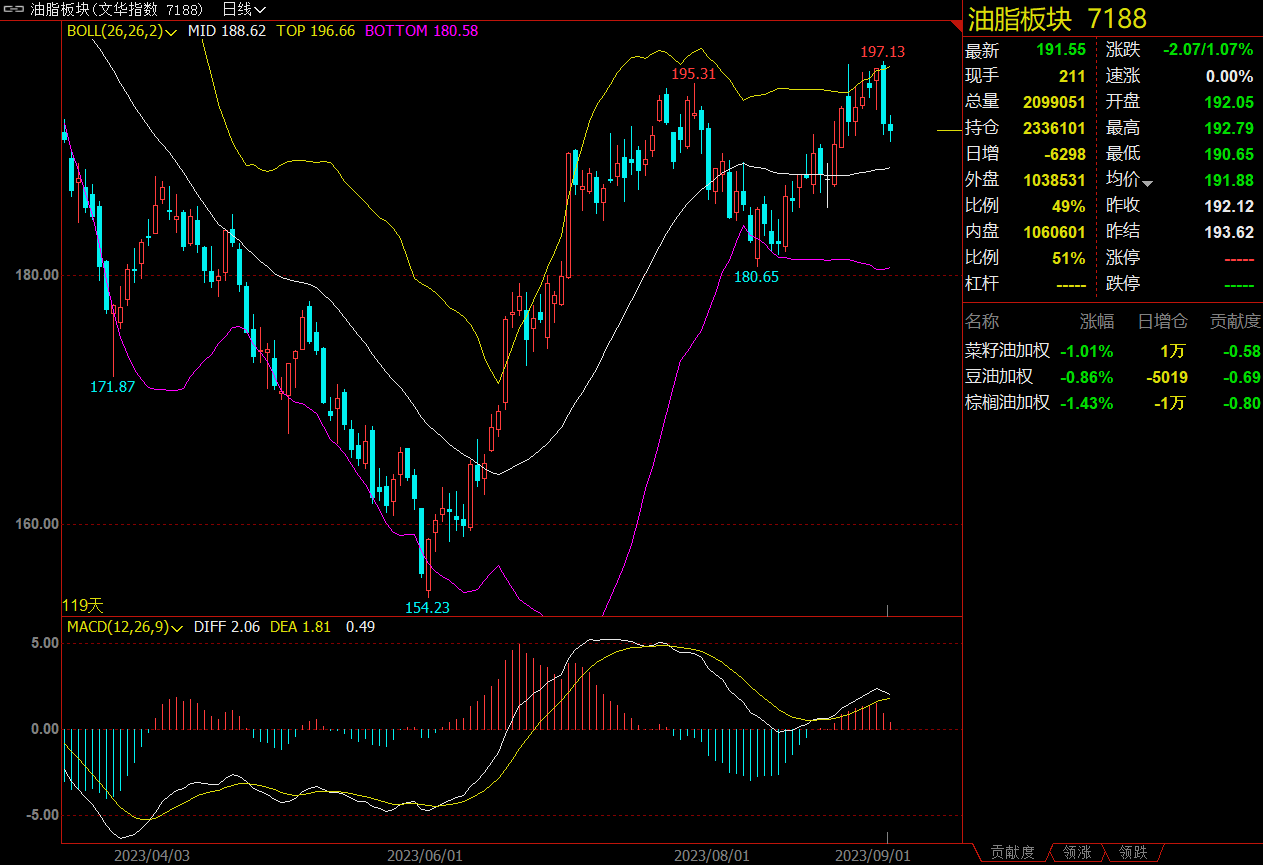Sort by the 贡献度 column header

(1235, 322)
